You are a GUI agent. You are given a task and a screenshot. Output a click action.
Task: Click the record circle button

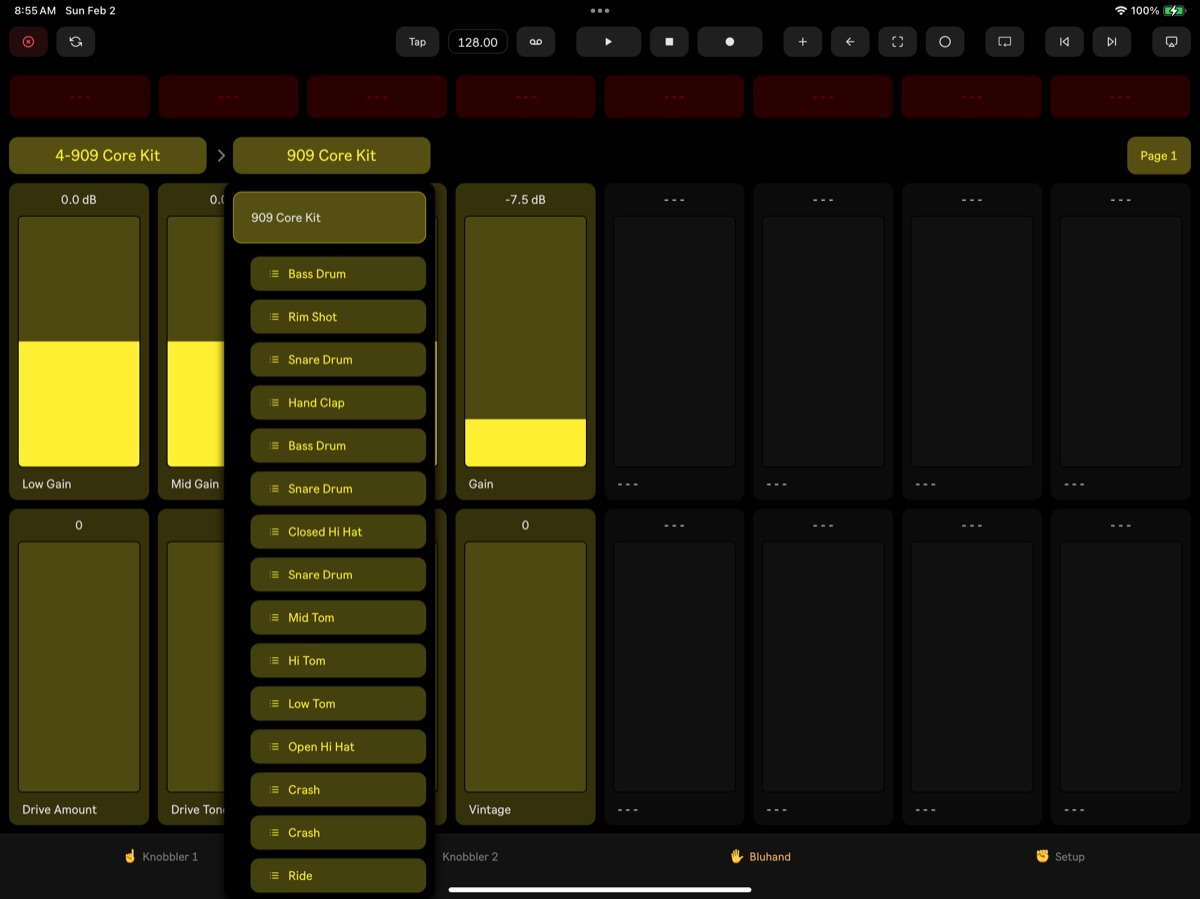point(730,42)
